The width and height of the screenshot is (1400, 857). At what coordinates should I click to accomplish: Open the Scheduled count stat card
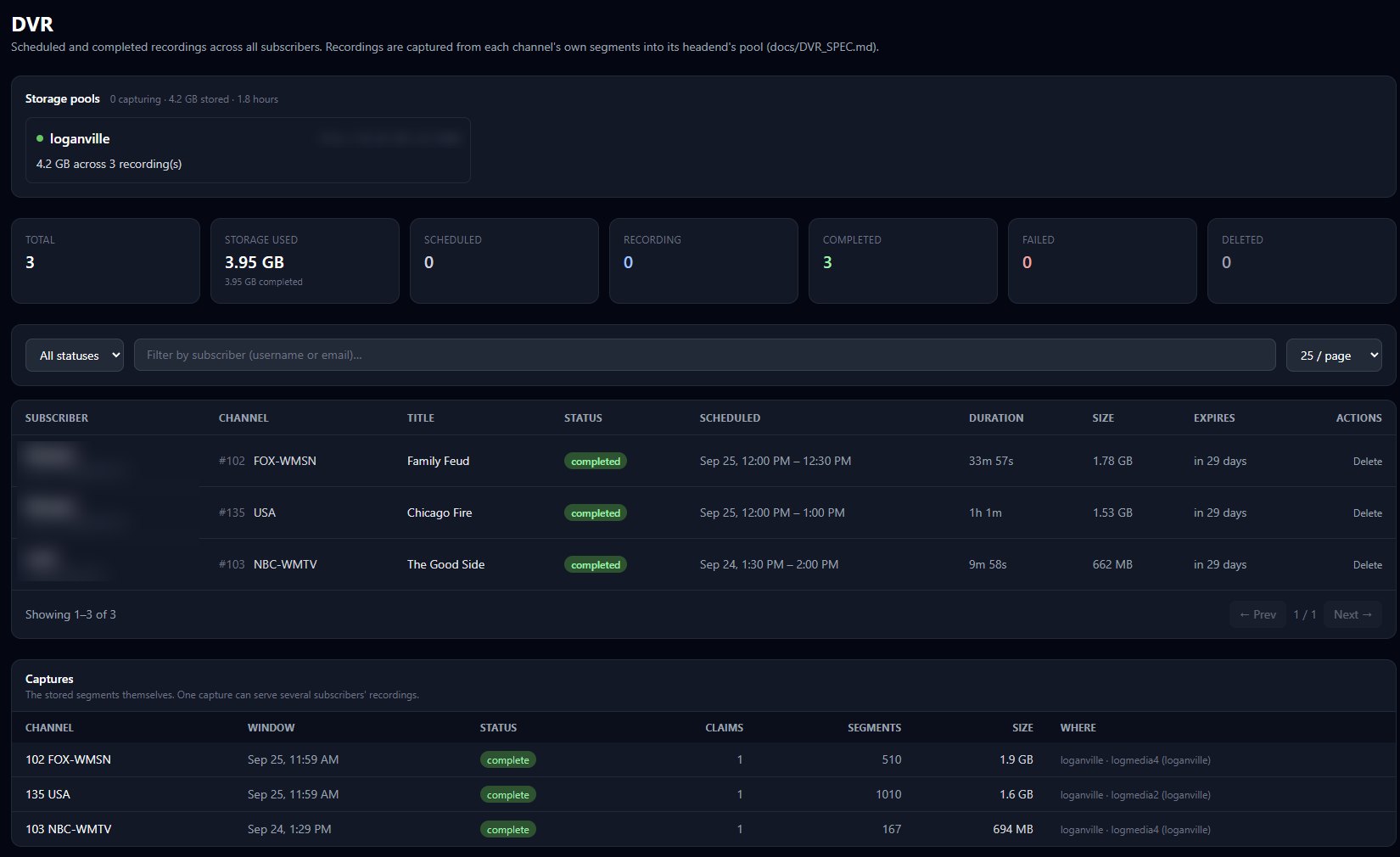(504, 260)
